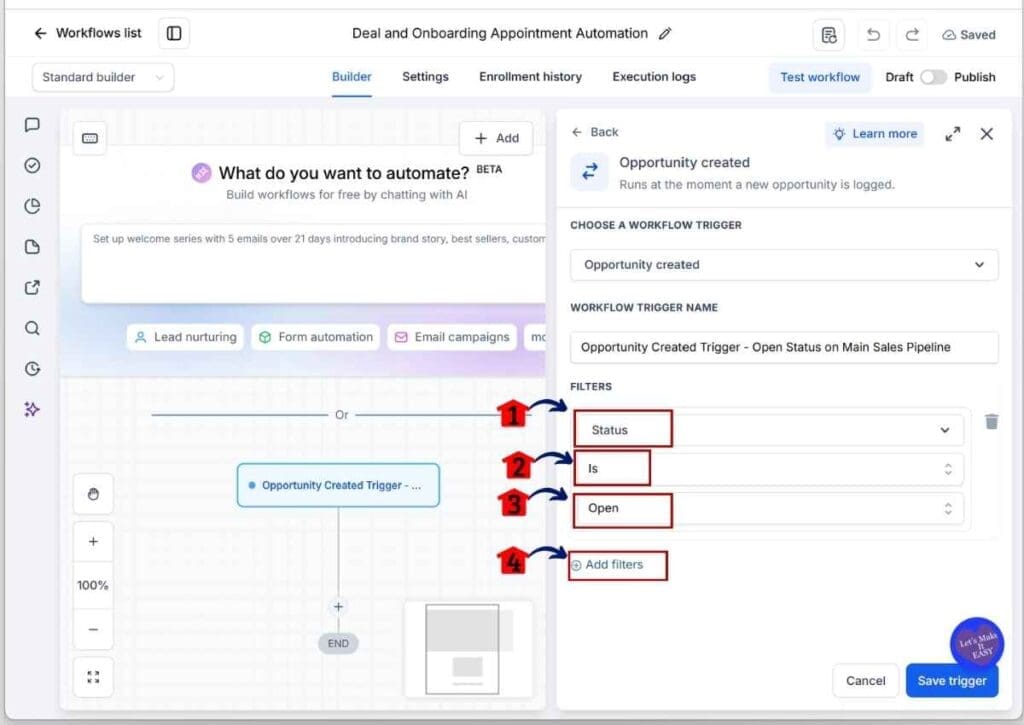Open the Standard builder dropdown

(103, 77)
